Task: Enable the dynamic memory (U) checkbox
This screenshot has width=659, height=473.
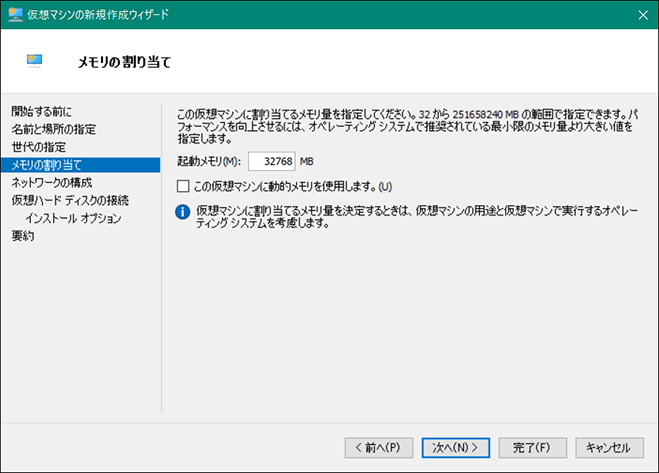Action: 183,186
